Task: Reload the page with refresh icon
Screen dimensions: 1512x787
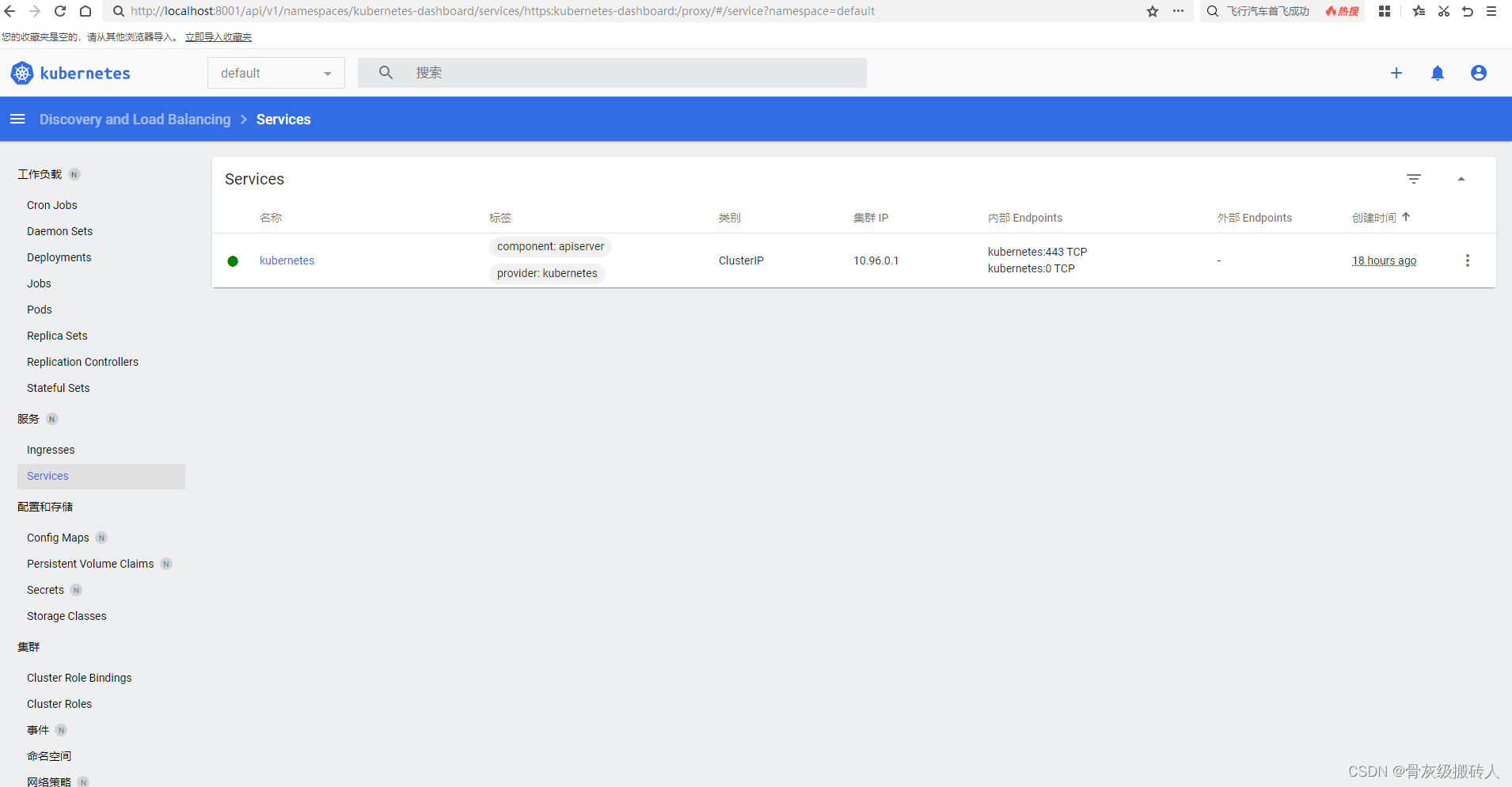Action: [x=60, y=11]
